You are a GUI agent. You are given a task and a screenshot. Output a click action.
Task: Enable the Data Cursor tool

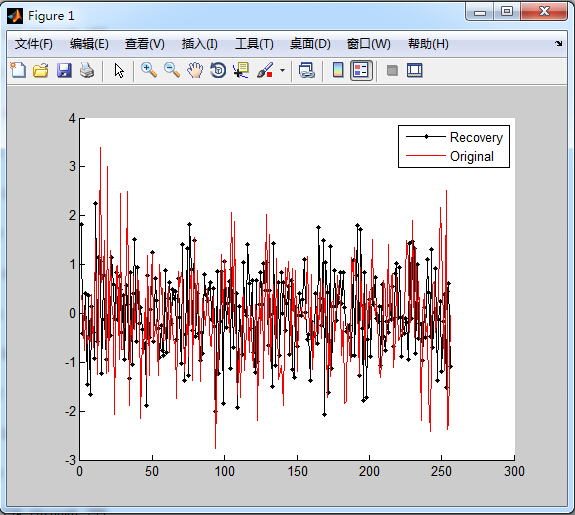point(241,70)
